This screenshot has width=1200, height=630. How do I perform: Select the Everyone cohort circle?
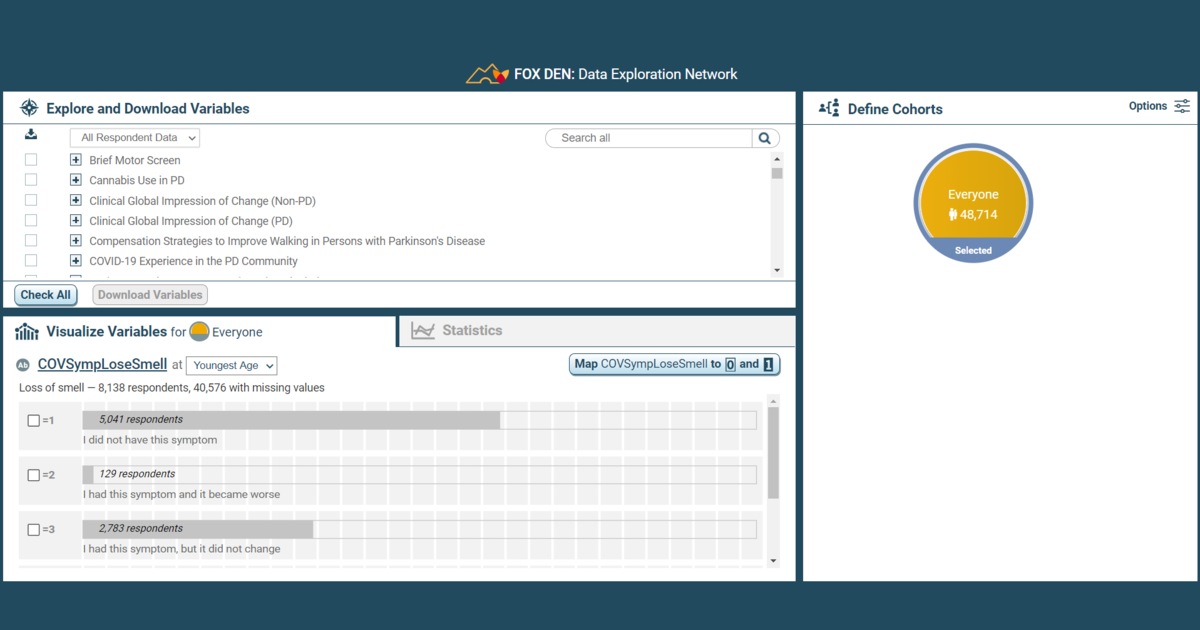(x=972, y=202)
